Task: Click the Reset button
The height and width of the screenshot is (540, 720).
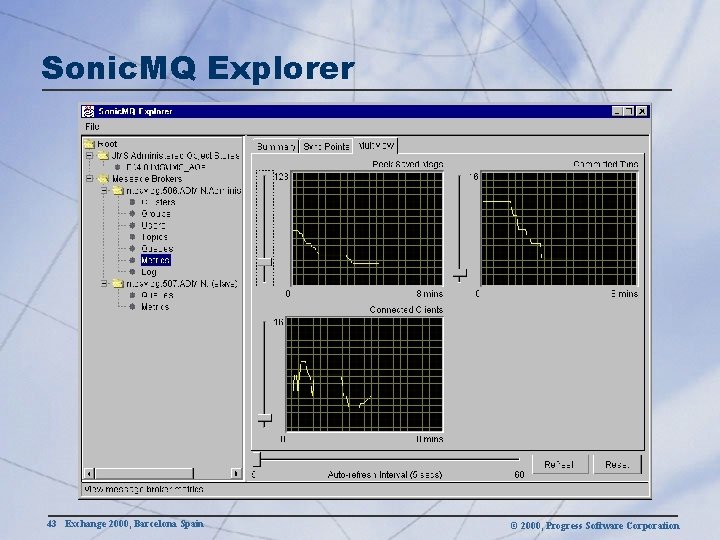Action: coord(617,464)
